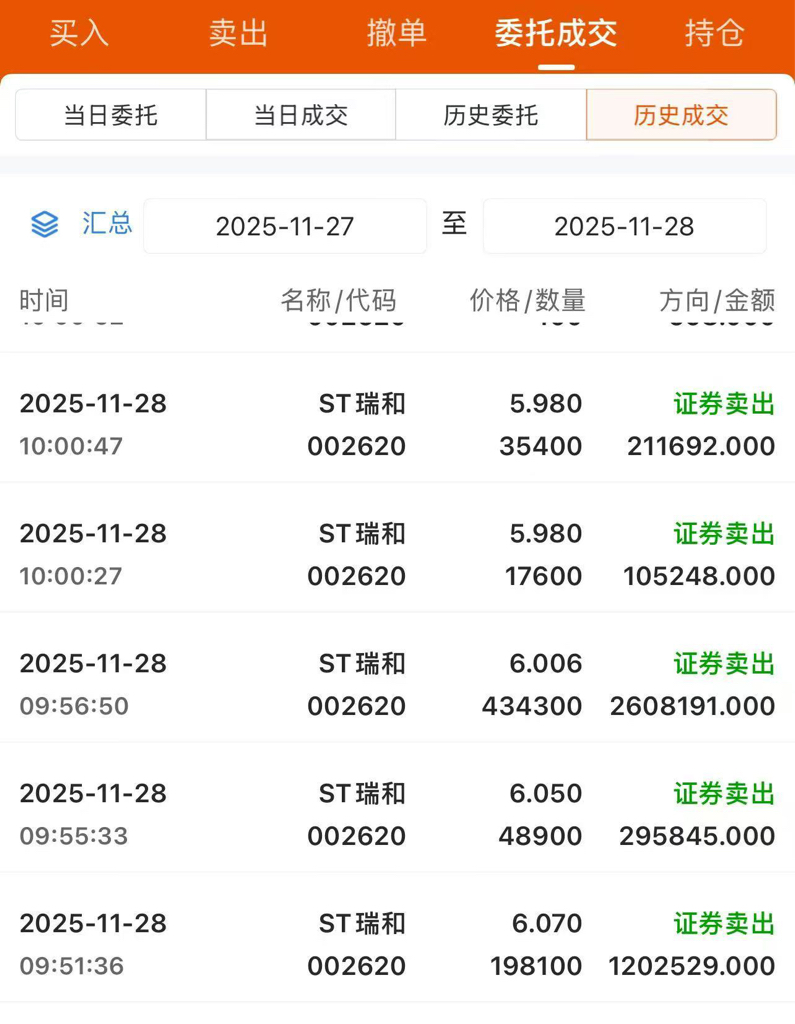Tap the 汇总 stacked layers icon
This screenshot has height=1024, width=795.
coord(44,225)
